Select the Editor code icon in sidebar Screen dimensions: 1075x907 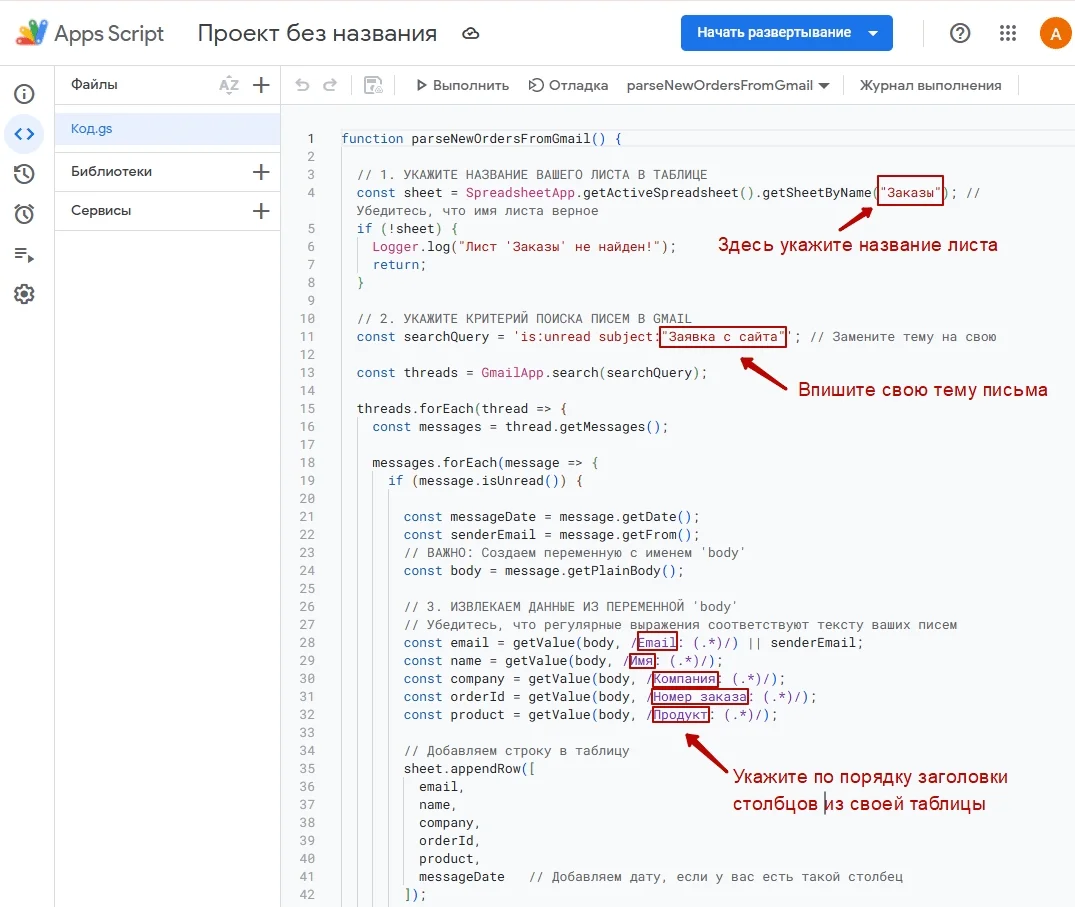24,134
